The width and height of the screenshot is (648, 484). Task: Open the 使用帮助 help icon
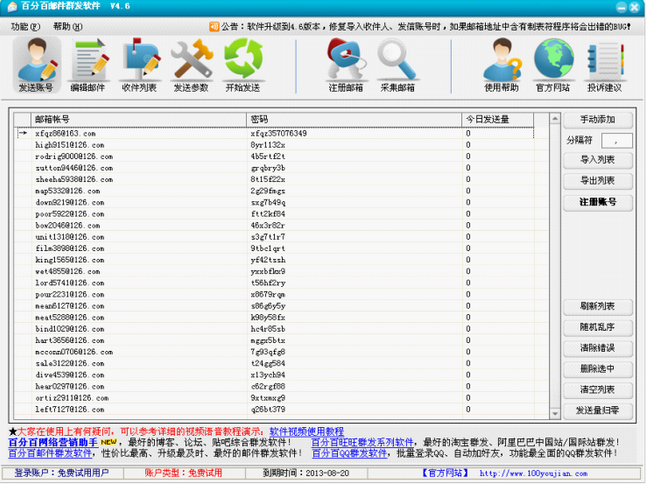click(501, 65)
